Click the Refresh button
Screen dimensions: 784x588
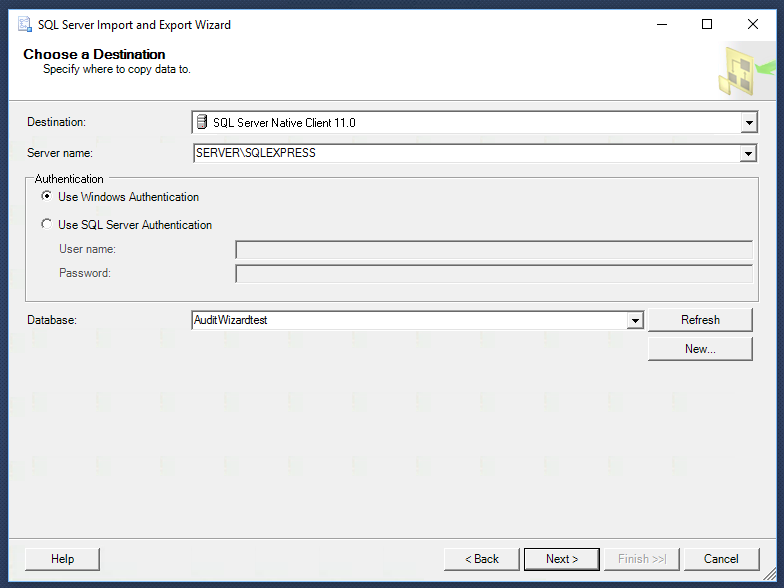pyautogui.click(x=700, y=320)
